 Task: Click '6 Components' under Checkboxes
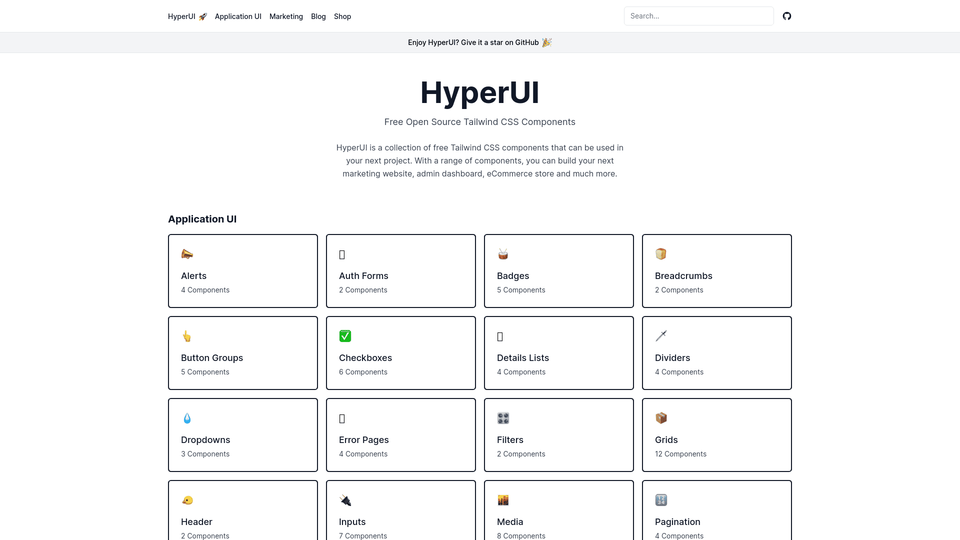[x=363, y=372]
